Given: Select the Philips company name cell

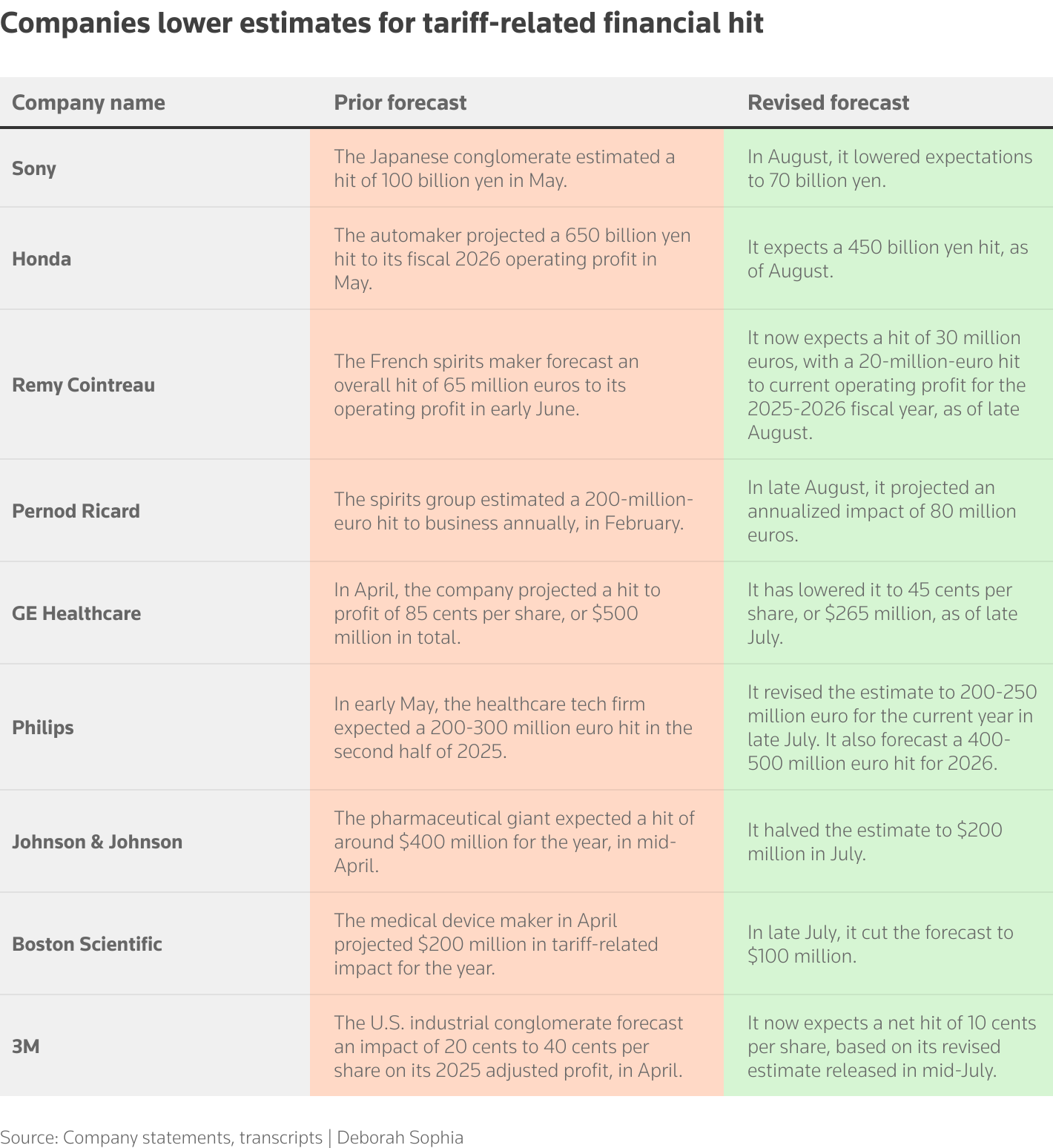Looking at the screenshot, I should tap(43, 728).
